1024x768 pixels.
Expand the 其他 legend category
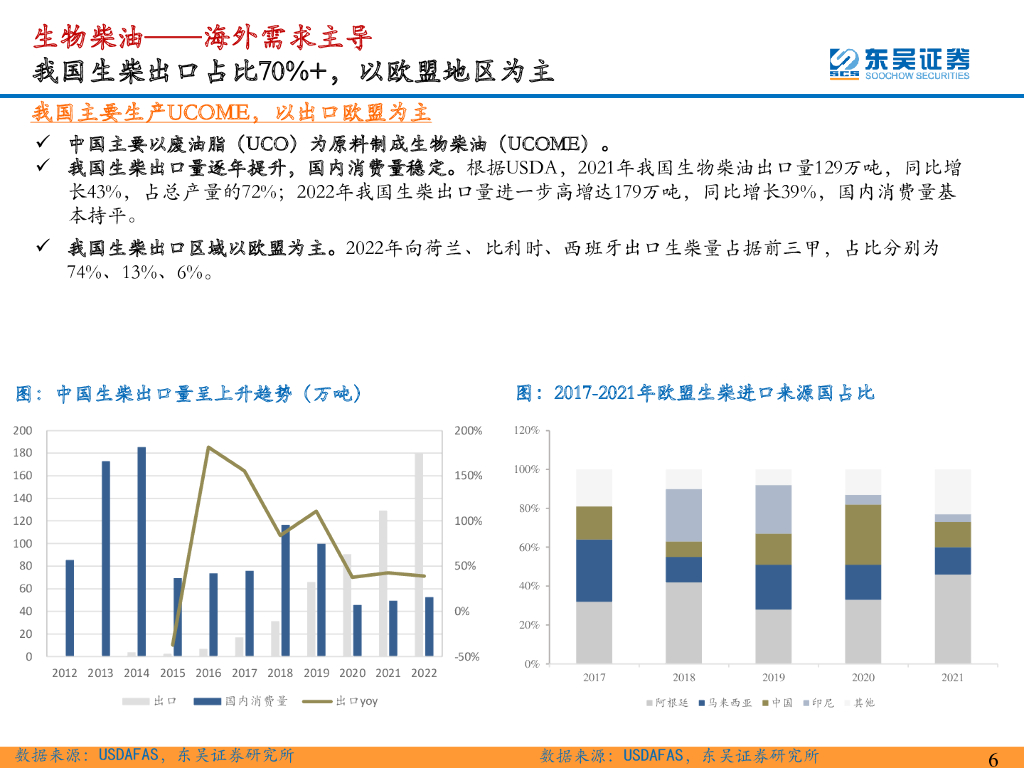coord(845,703)
